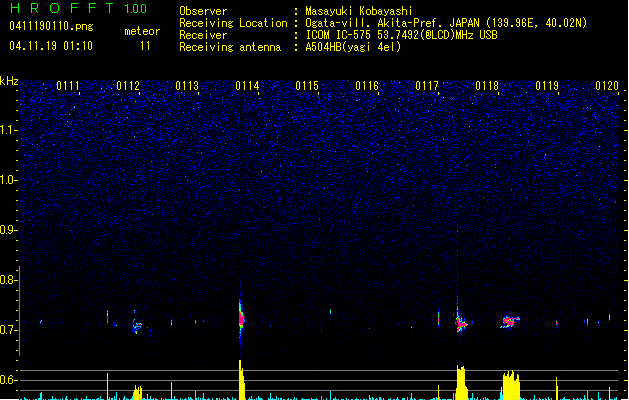Click the 1.1 kHz axis tick label
This screenshot has height=400, width=629.
click(x=8, y=130)
